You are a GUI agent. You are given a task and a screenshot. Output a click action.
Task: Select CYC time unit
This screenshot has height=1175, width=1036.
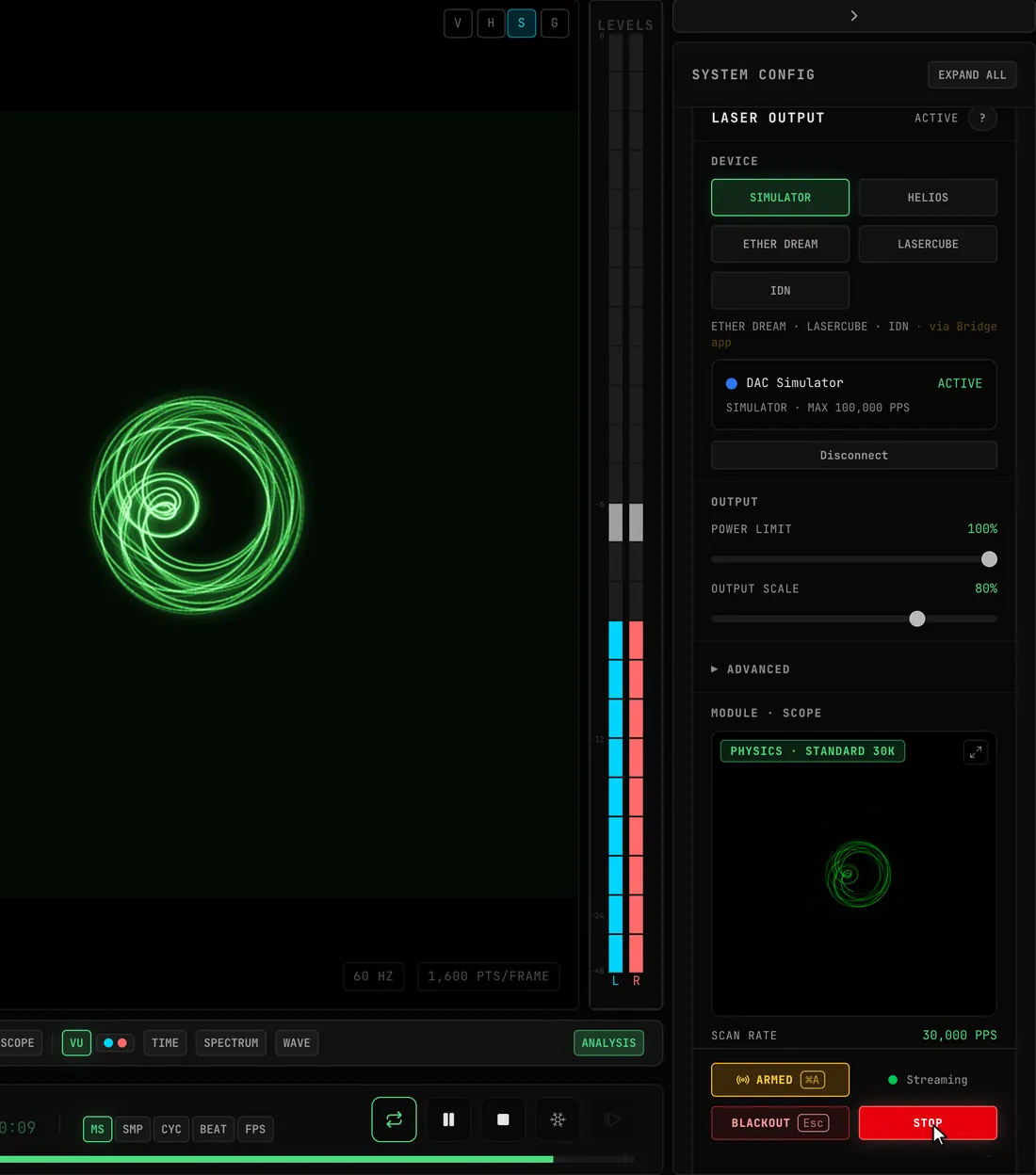tap(171, 1129)
